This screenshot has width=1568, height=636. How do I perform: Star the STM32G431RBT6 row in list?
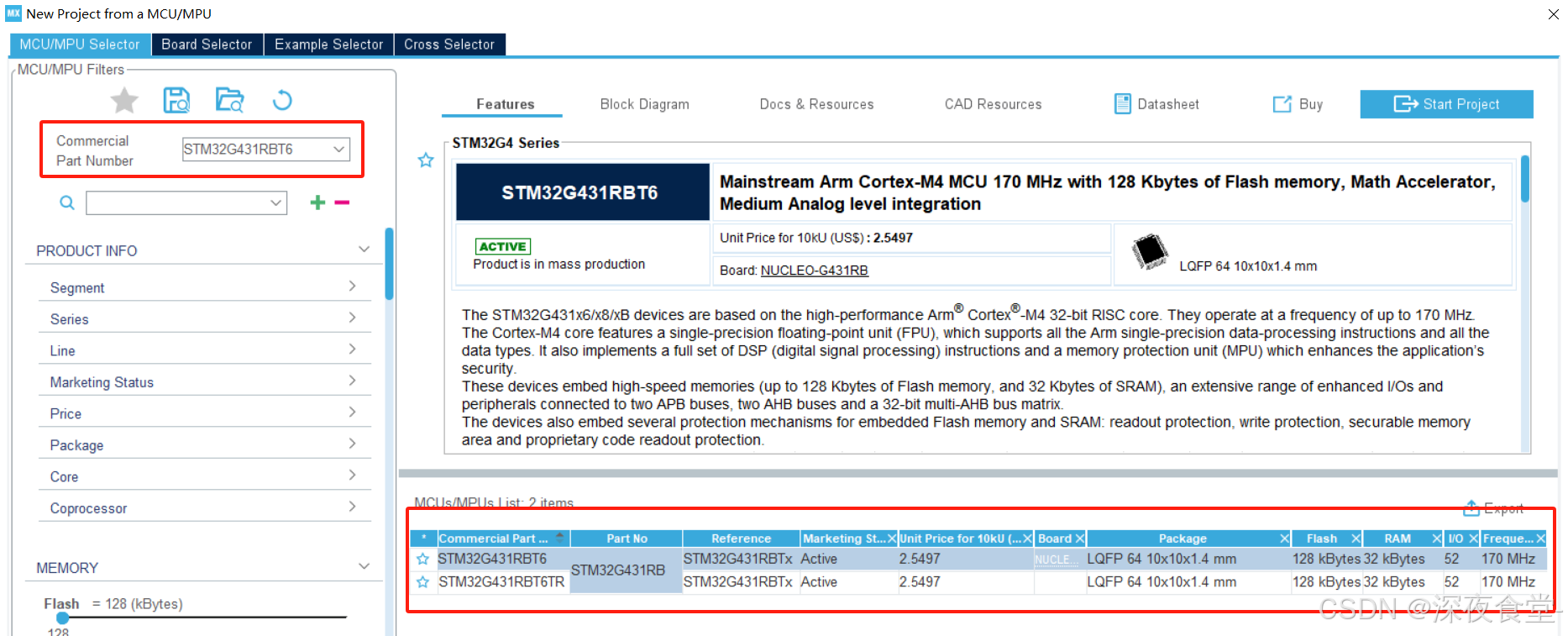click(422, 559)
